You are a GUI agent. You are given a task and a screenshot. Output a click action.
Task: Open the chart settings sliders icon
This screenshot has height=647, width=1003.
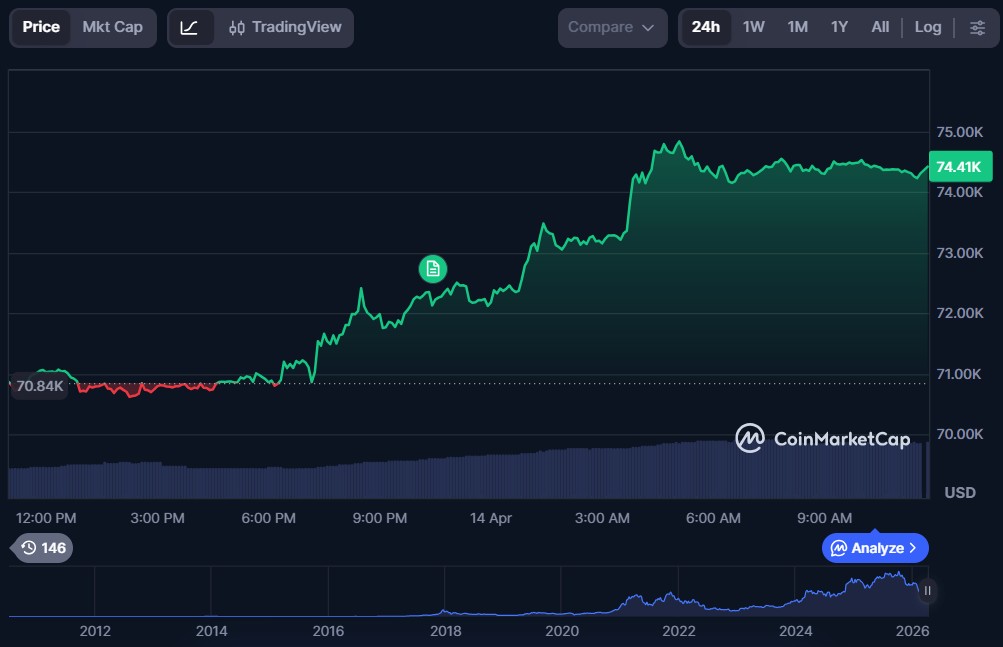976,27
